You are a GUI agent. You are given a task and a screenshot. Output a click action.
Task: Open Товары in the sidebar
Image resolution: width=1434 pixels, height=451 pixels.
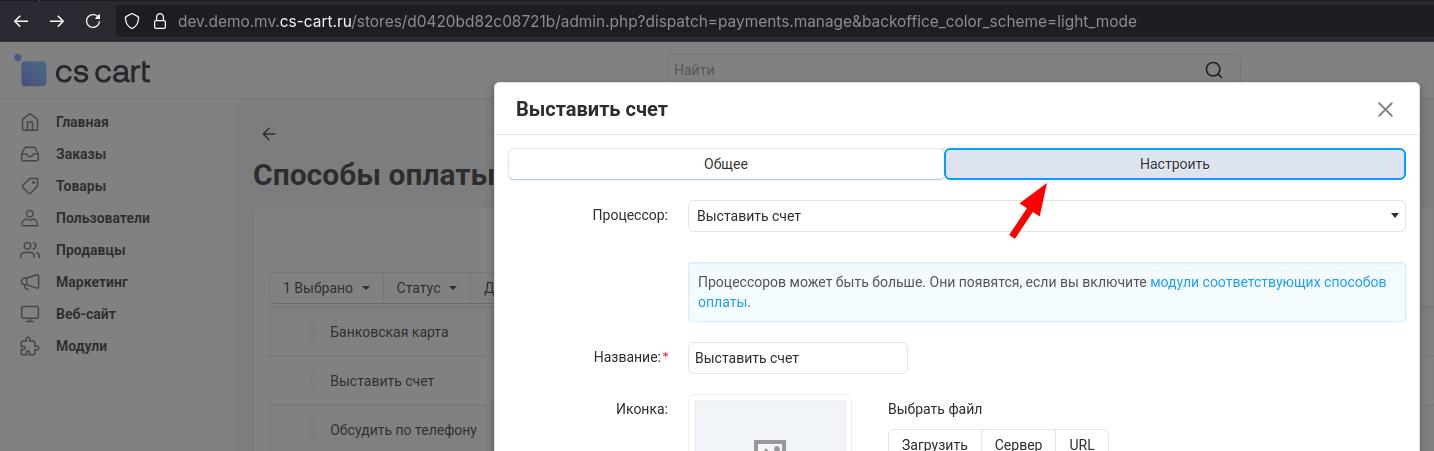81,186
